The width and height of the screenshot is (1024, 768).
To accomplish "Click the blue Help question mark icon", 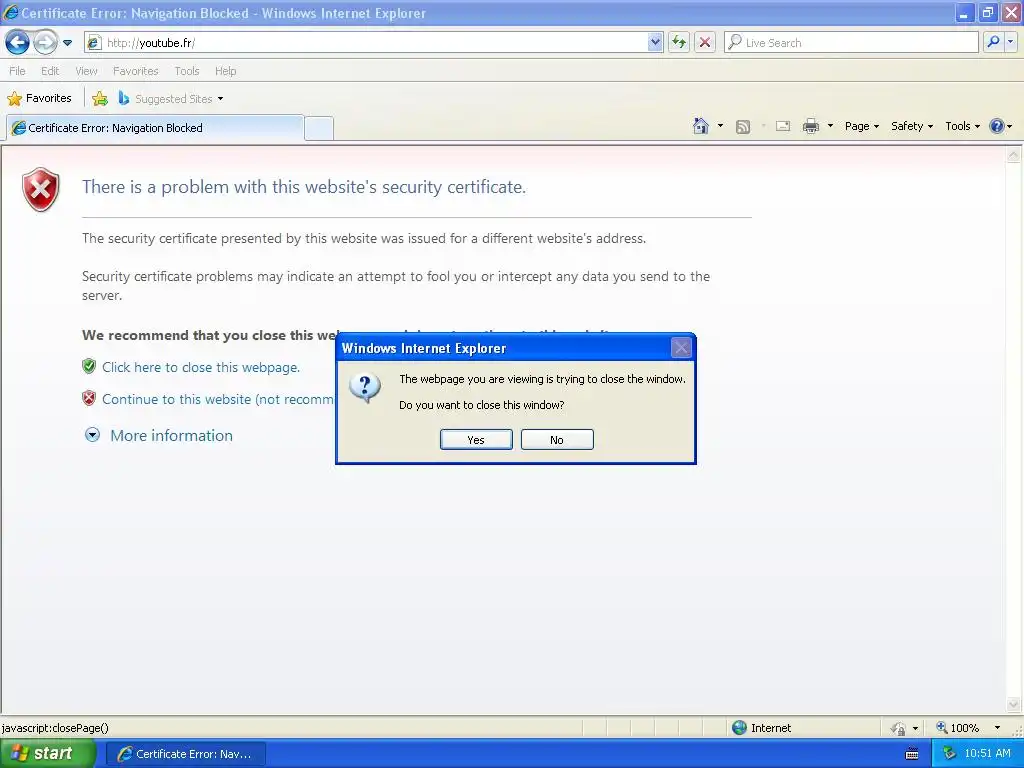I will pos(997,126).
